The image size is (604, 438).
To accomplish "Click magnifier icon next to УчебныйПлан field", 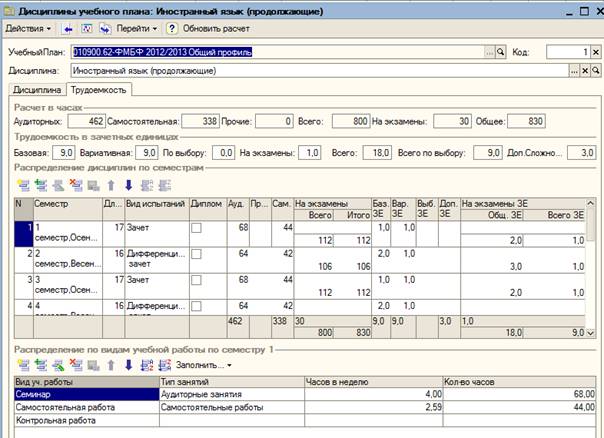I will point(500,52).
